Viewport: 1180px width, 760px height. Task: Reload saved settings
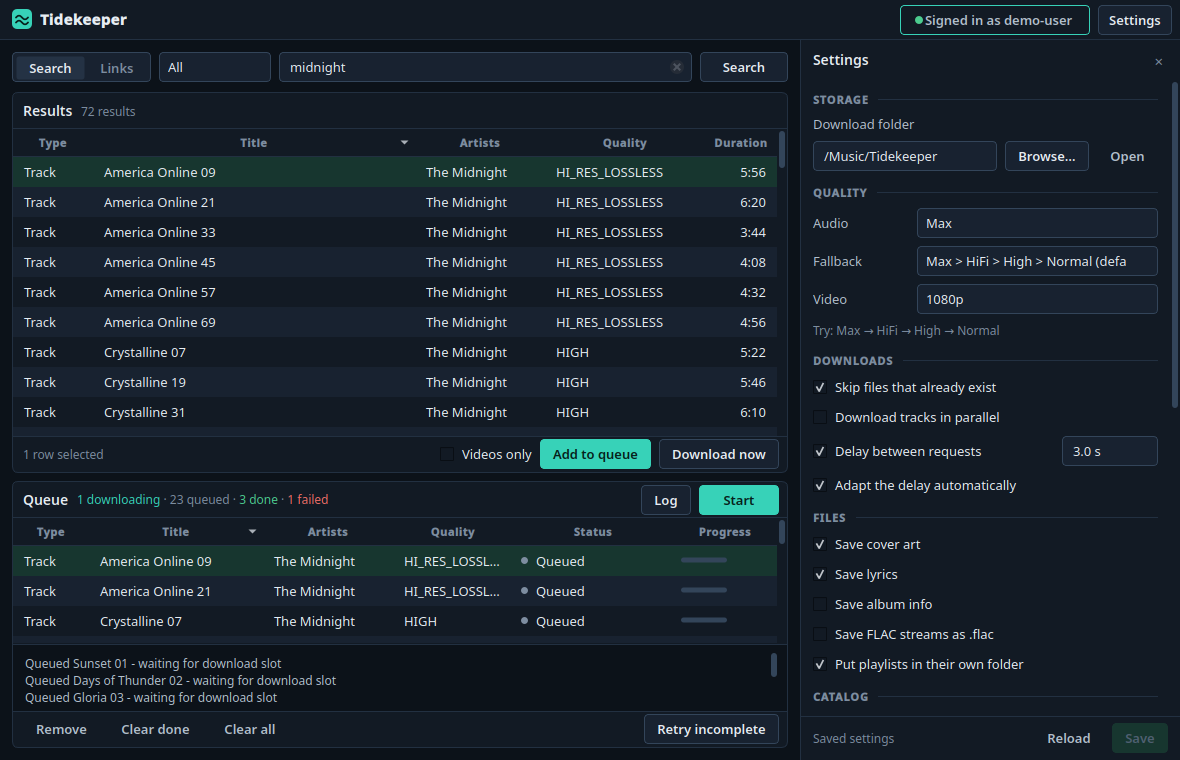[1069, 738]
